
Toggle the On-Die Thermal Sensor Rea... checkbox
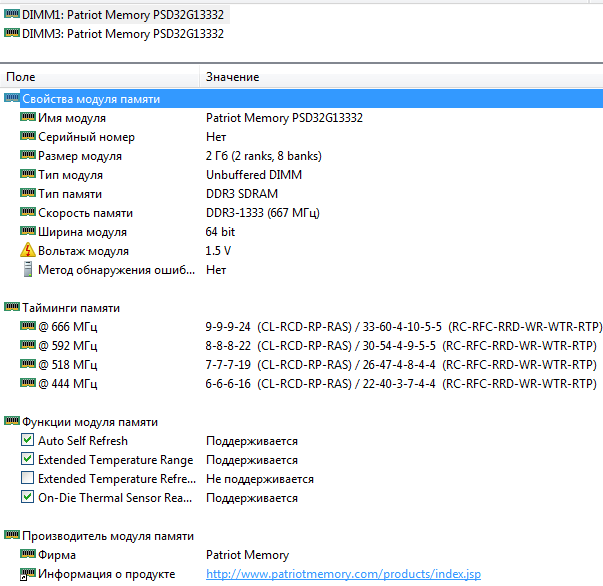(x=27, y=497)
